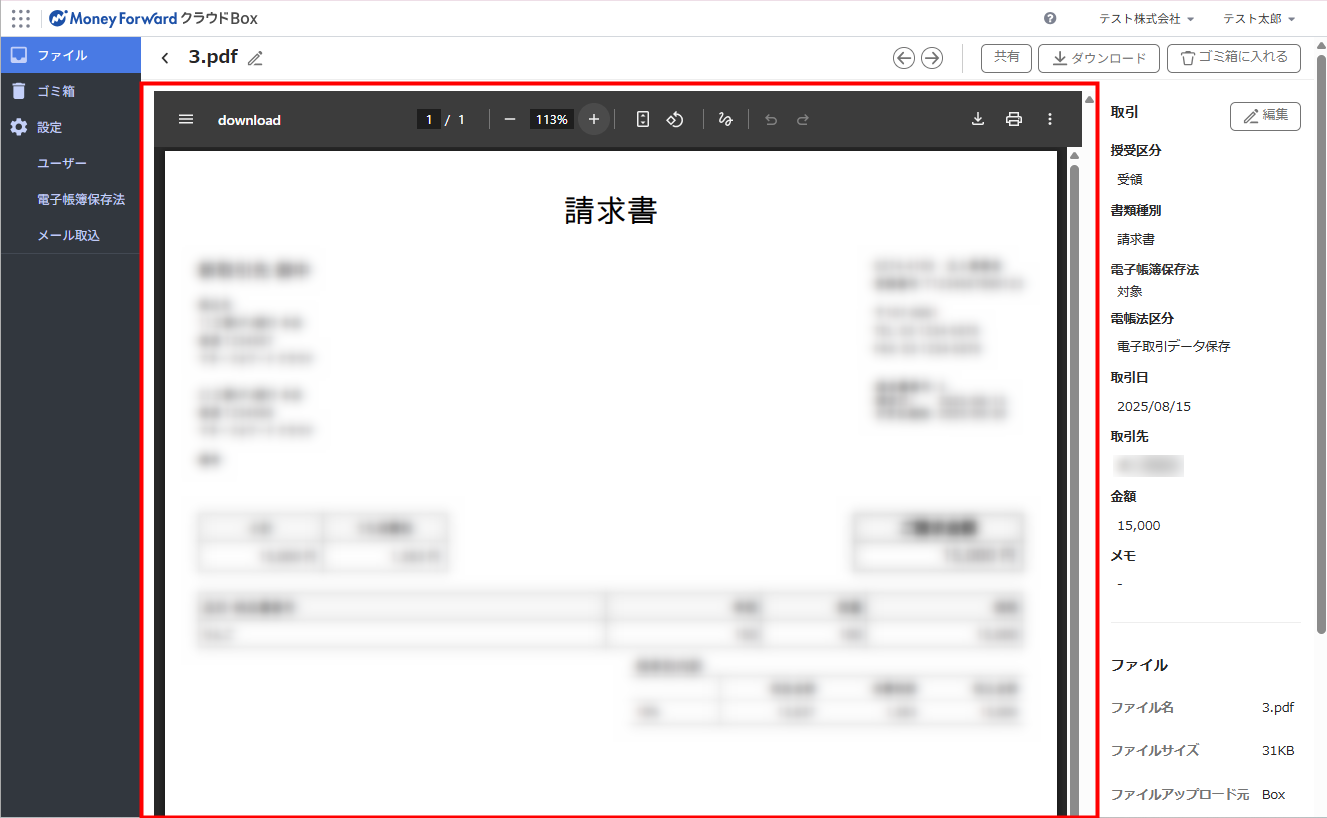Zoom in on the PDF document
The image size is (1327, 818).
594,119
